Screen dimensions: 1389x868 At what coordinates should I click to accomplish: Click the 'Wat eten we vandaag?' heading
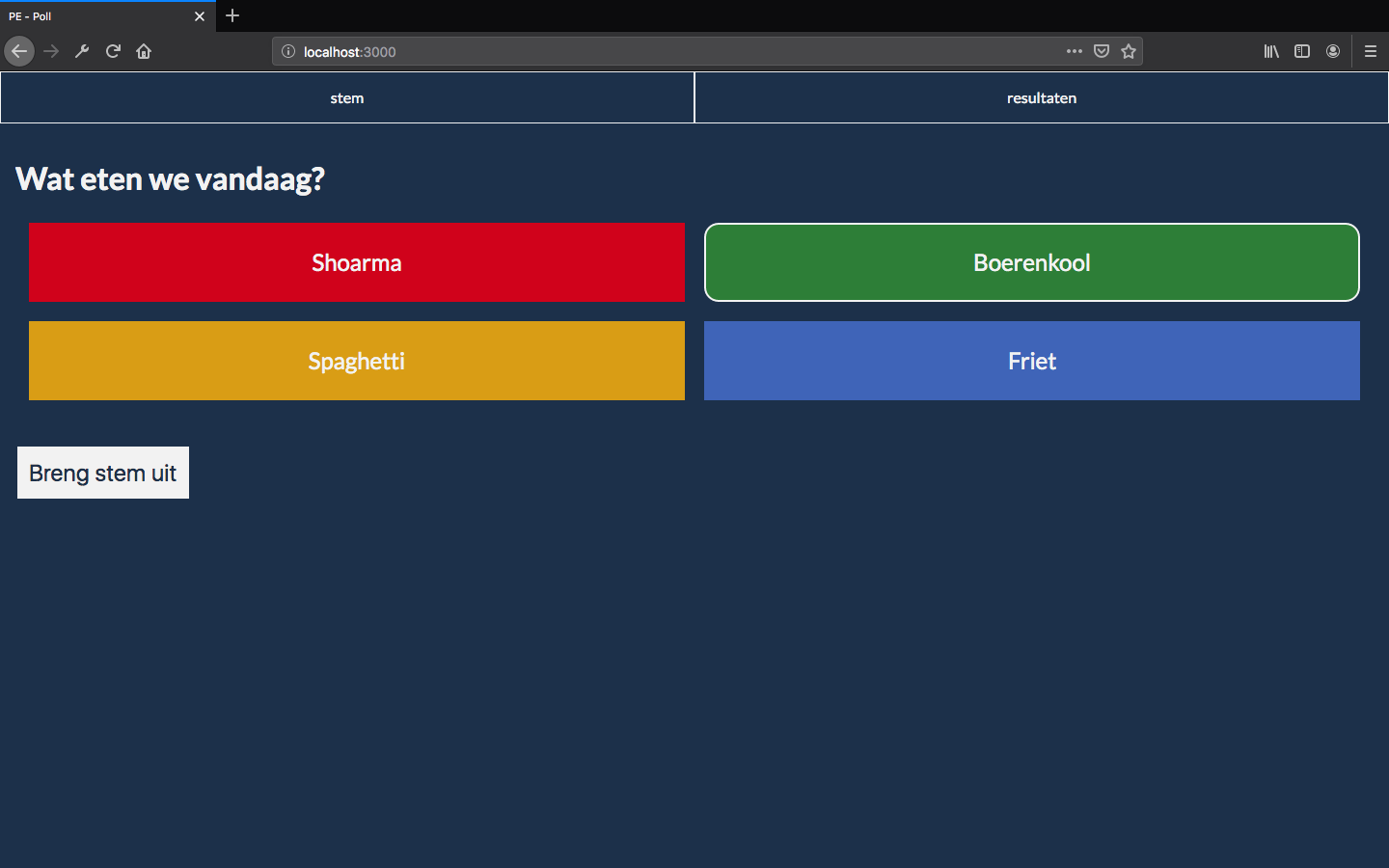tap(170, 179)
